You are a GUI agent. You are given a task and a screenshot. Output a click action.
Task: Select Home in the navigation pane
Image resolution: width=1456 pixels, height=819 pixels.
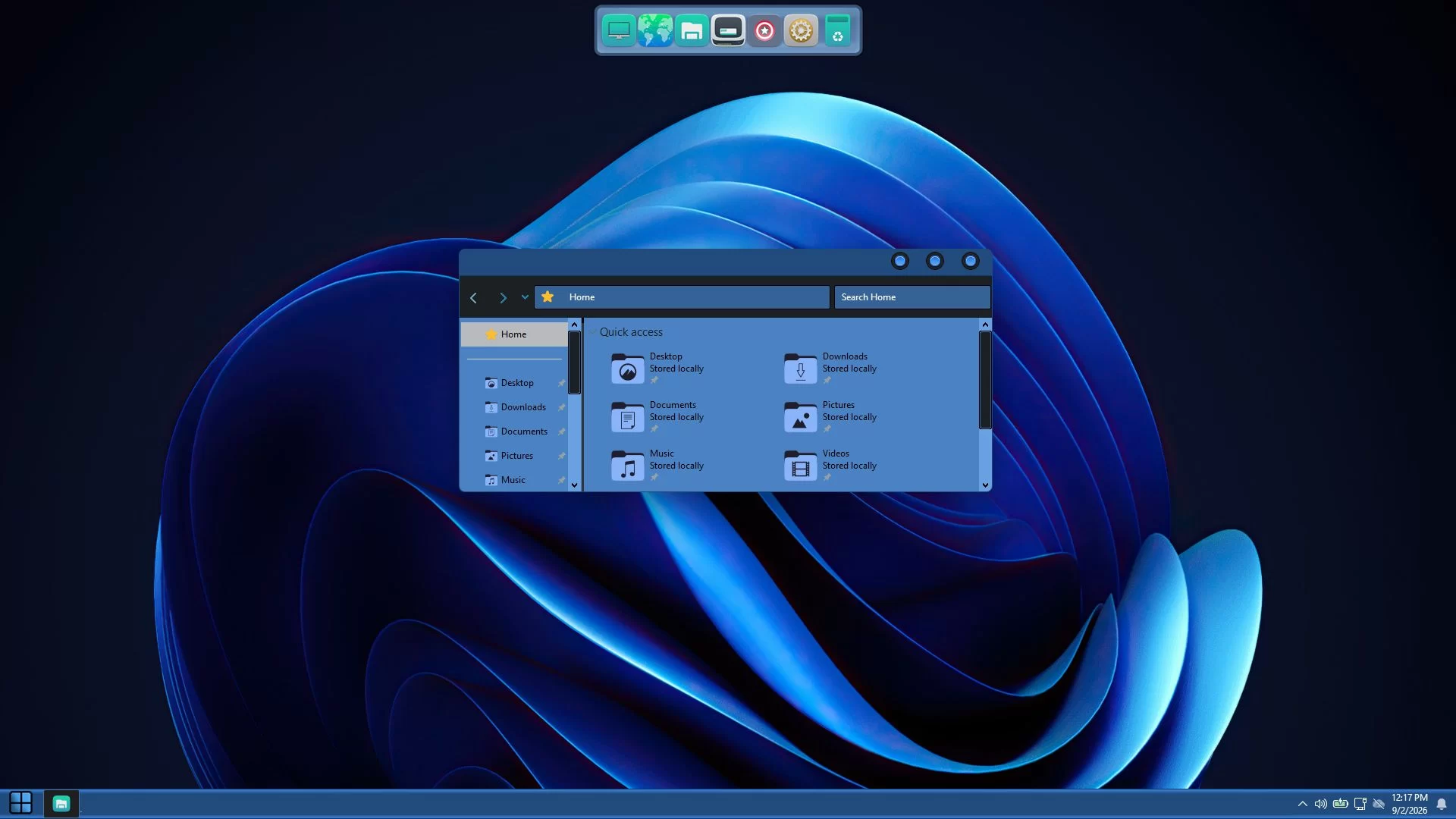coord(514,334)
